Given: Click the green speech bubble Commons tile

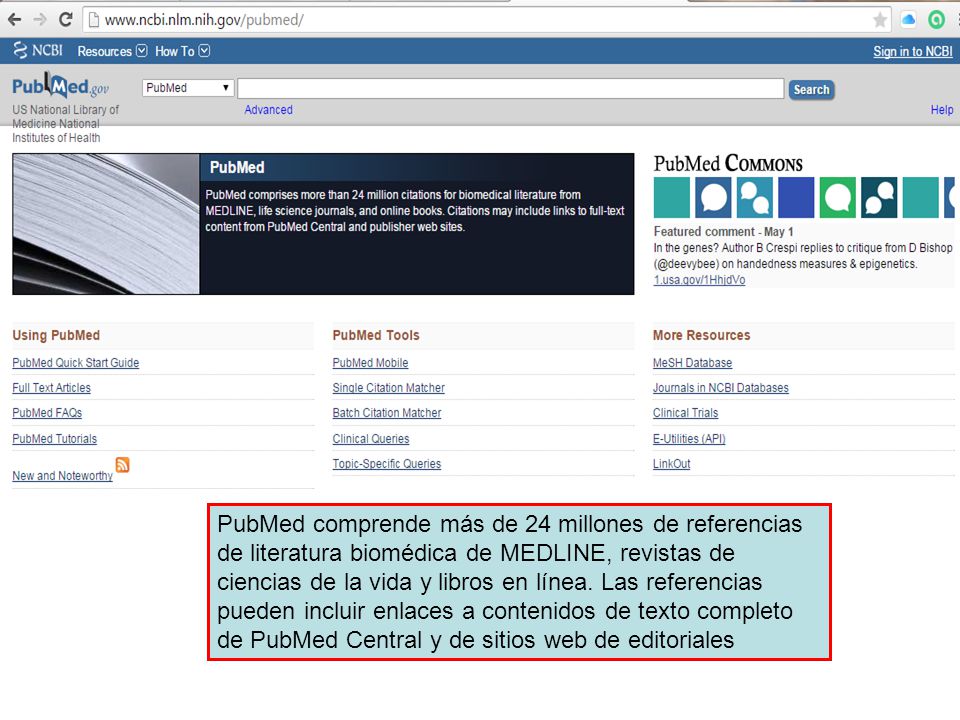Looking at the screenshot, I should [x=838, y=197].
